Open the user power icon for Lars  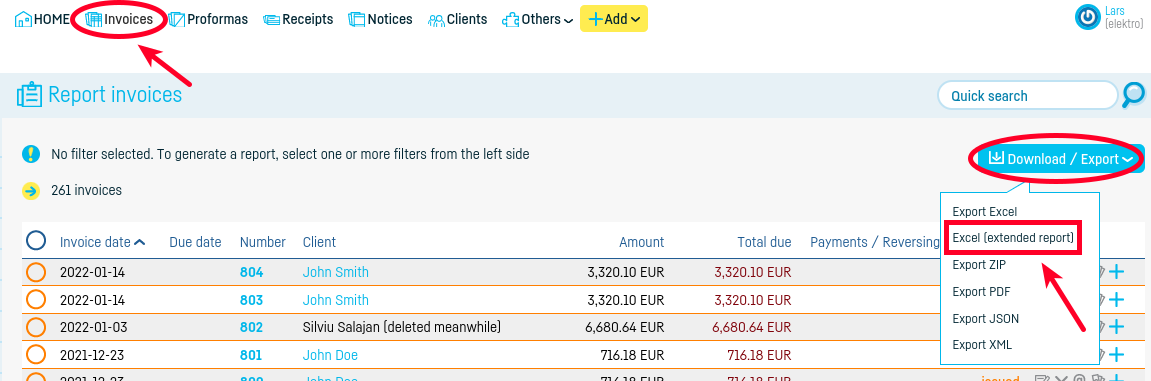coord(1087,18)
